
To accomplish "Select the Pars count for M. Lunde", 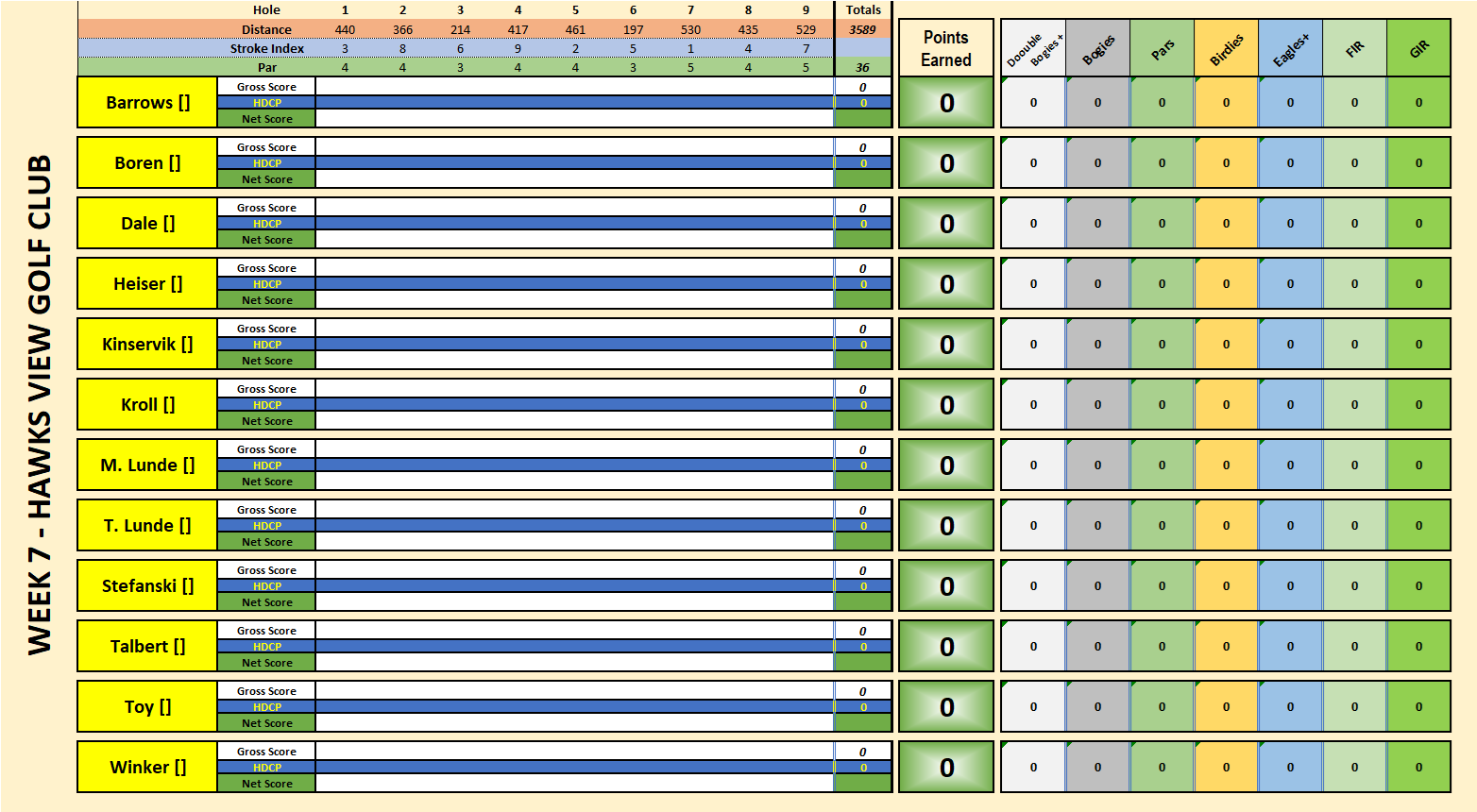I will pos(1161,465).
